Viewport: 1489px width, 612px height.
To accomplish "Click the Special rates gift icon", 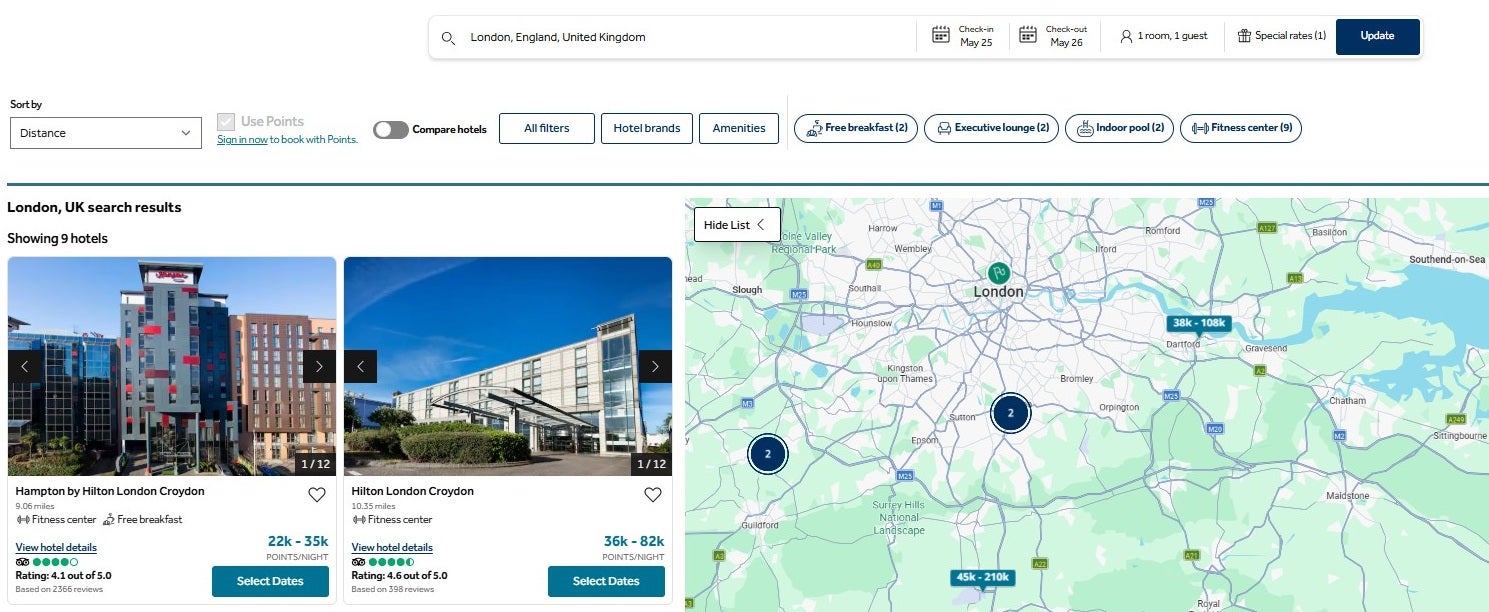I will (1244, 36).
